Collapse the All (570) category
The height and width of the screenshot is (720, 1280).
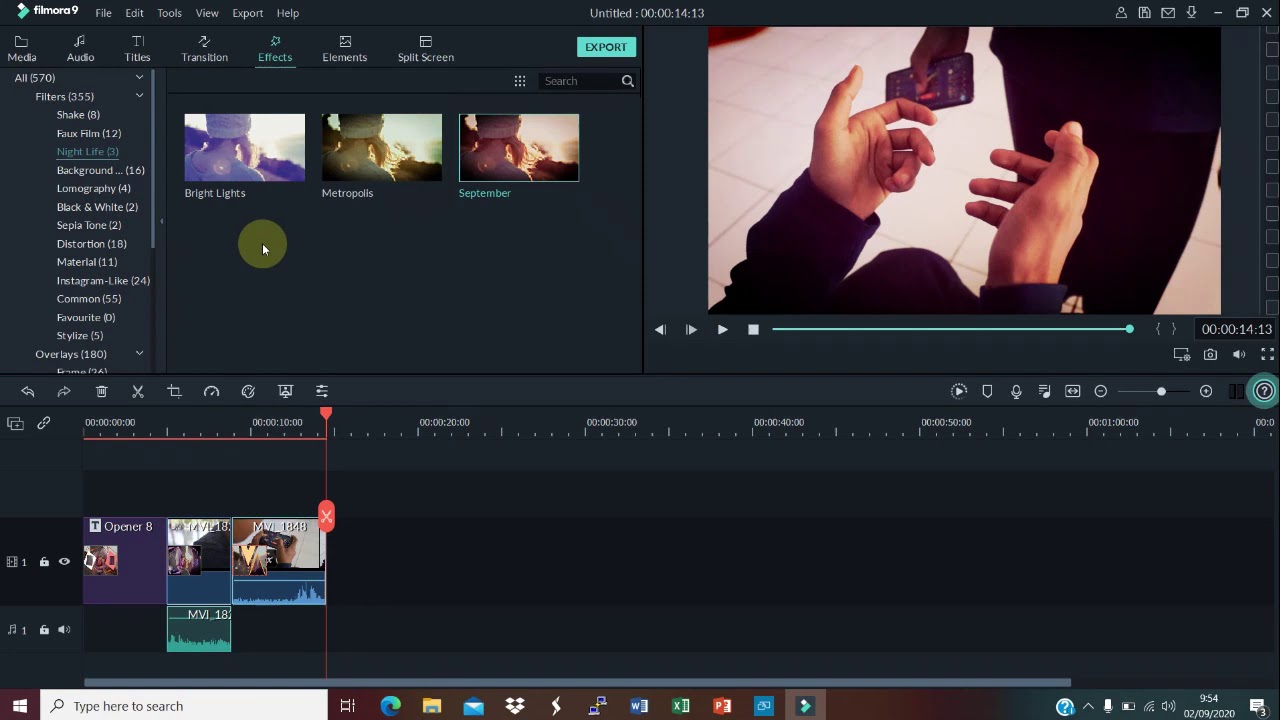click(139, 78)
